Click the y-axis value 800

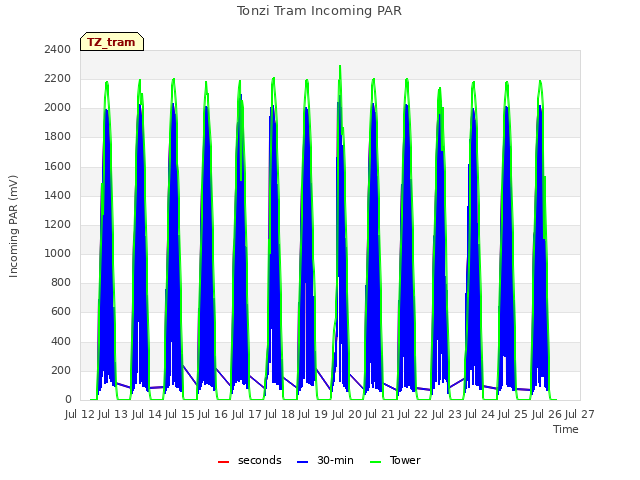pyautogui.click(x=61, y=282)
